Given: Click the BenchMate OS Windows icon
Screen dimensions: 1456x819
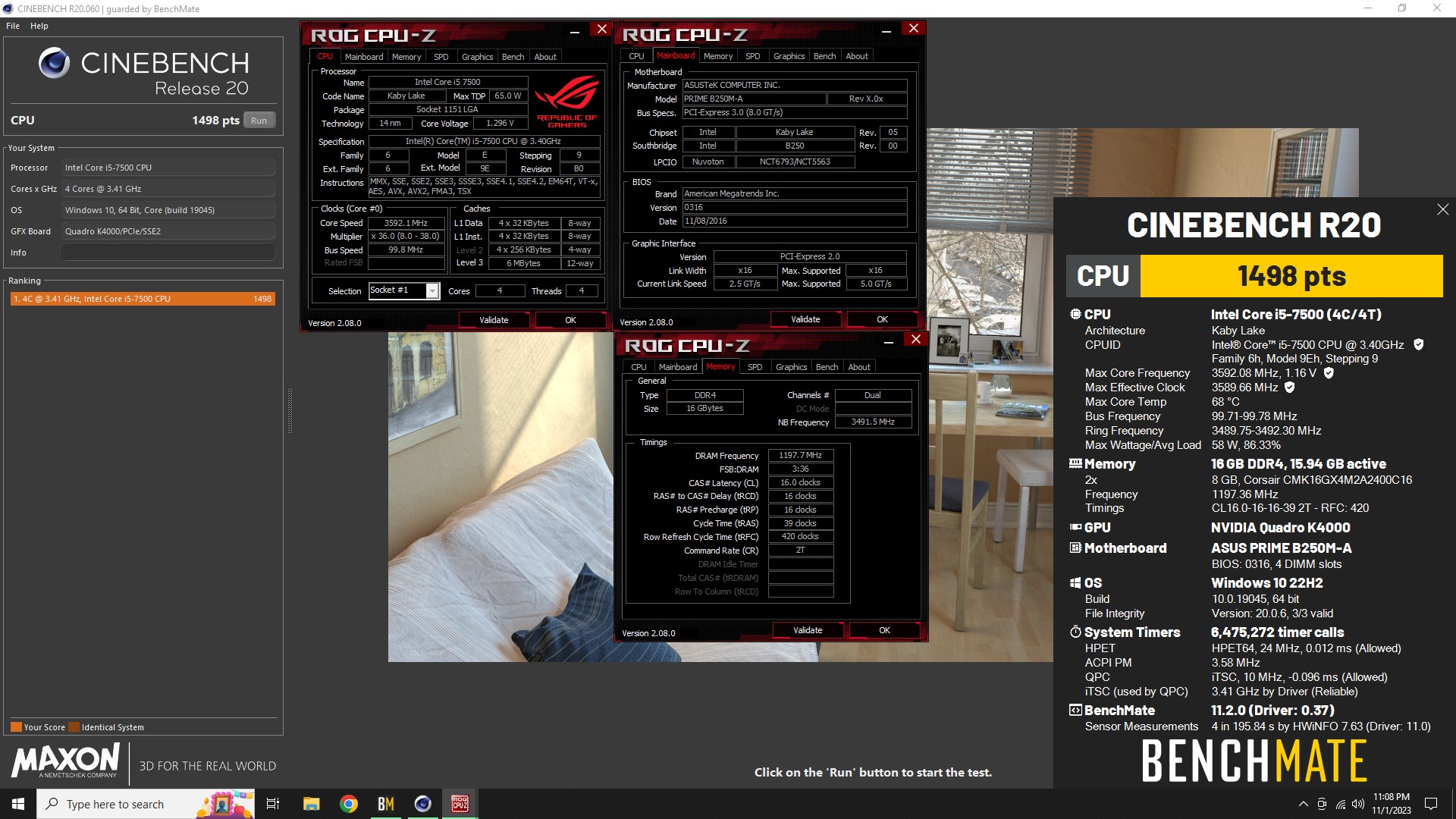Looking at the screenshot, I should (x=1075, y=583).
